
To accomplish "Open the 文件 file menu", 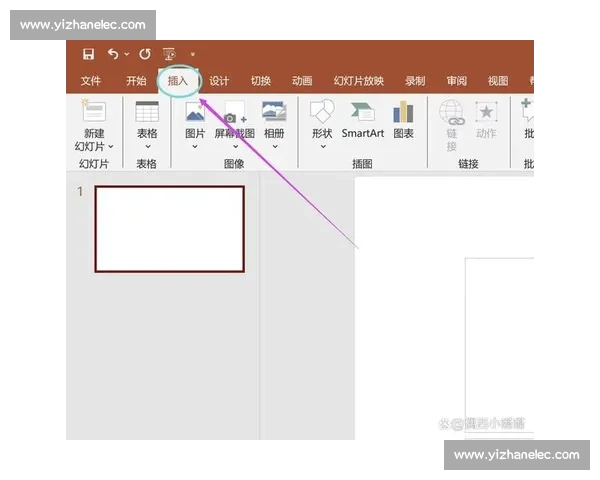I will 91,81.
